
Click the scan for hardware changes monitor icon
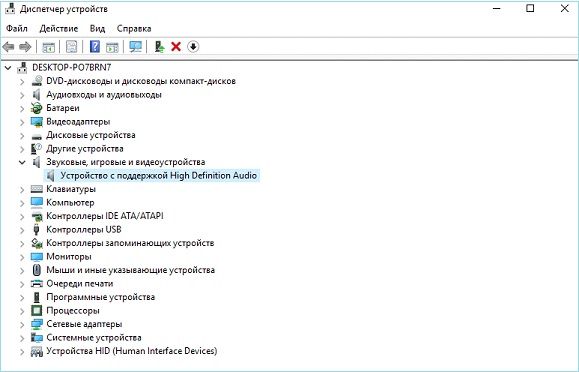tap(136, 47)
